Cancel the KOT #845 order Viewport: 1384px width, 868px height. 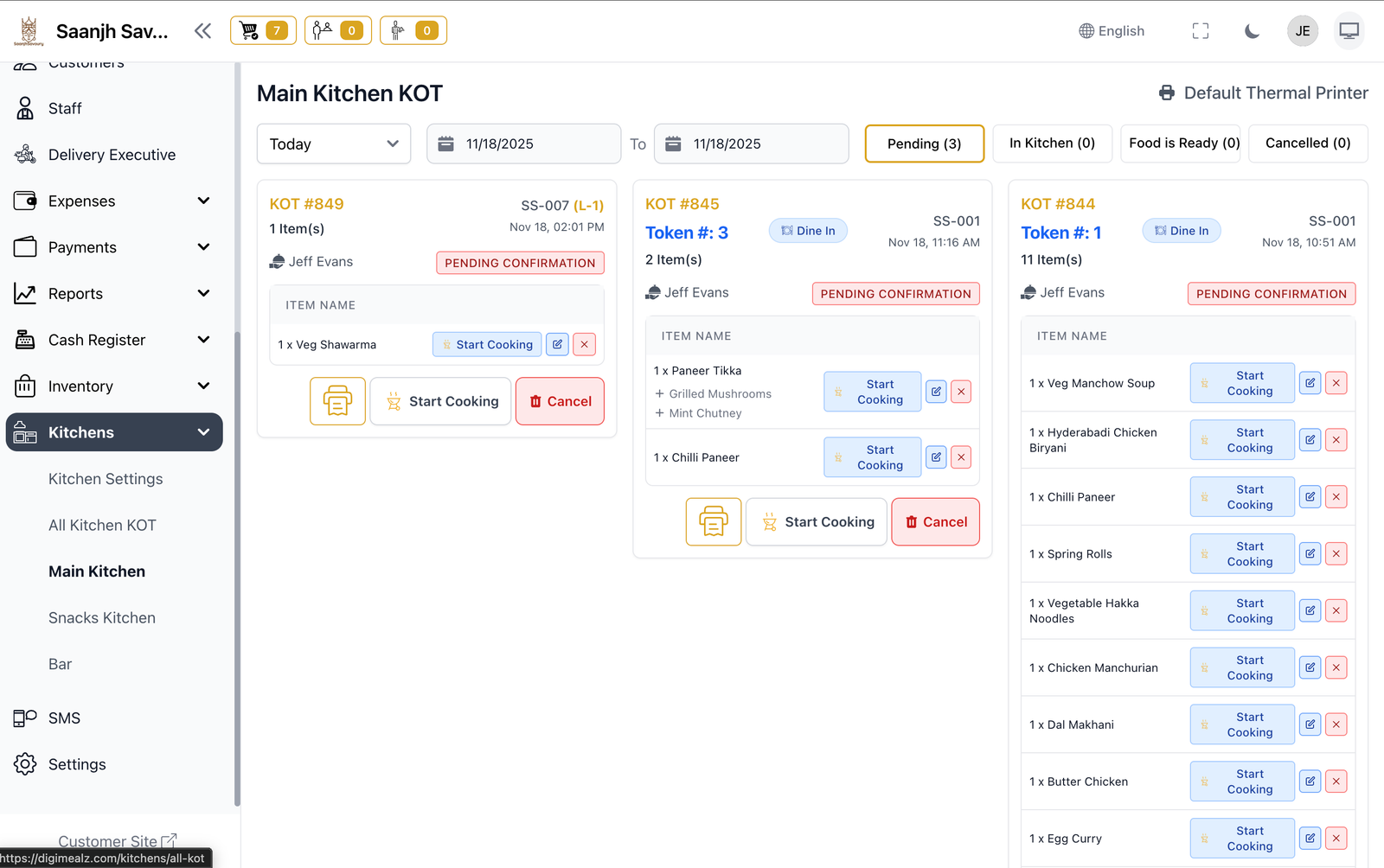pyautogui.click(x=935, y=522)
